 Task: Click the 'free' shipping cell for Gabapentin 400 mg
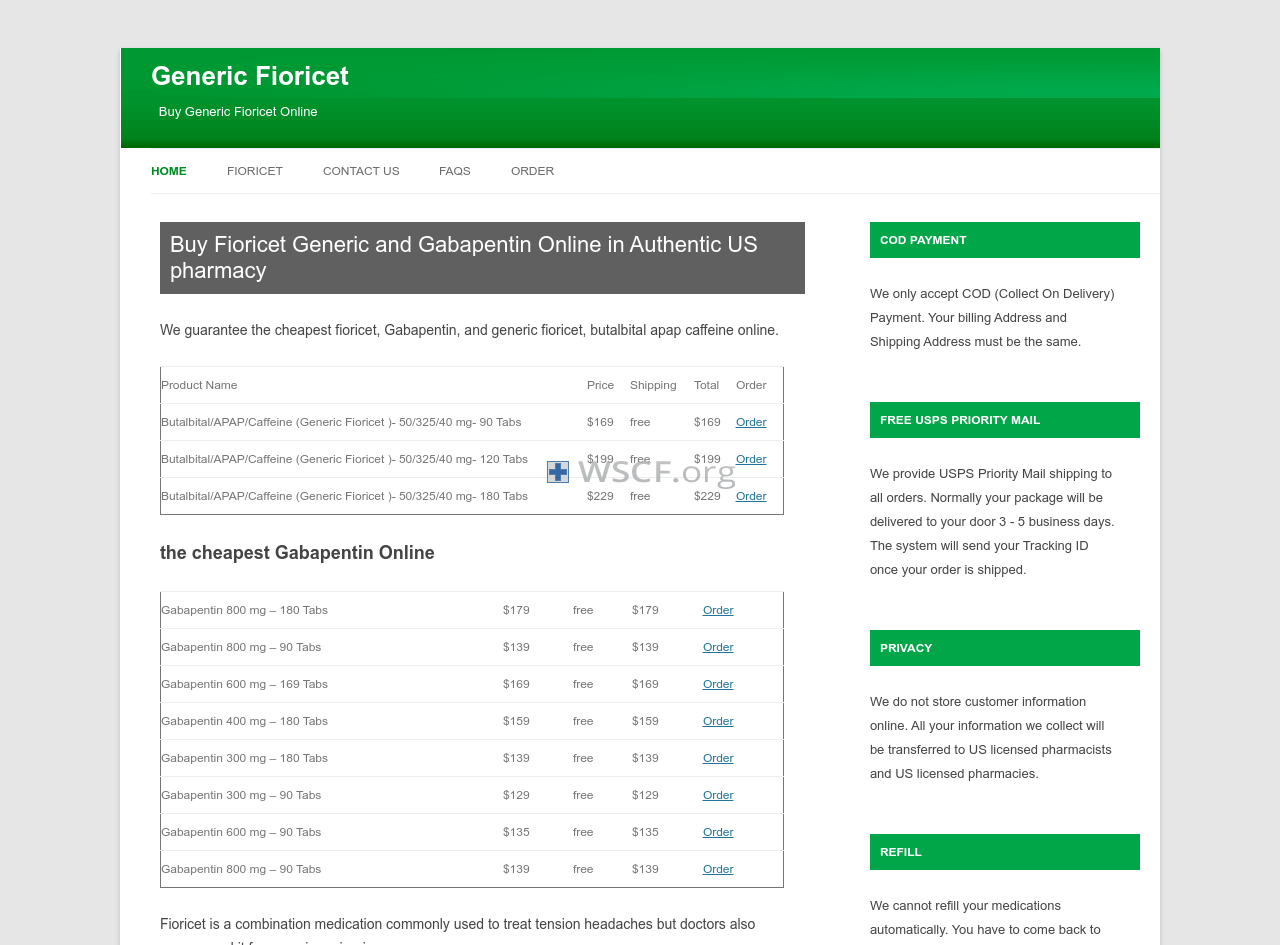click(x=583, y=721)
